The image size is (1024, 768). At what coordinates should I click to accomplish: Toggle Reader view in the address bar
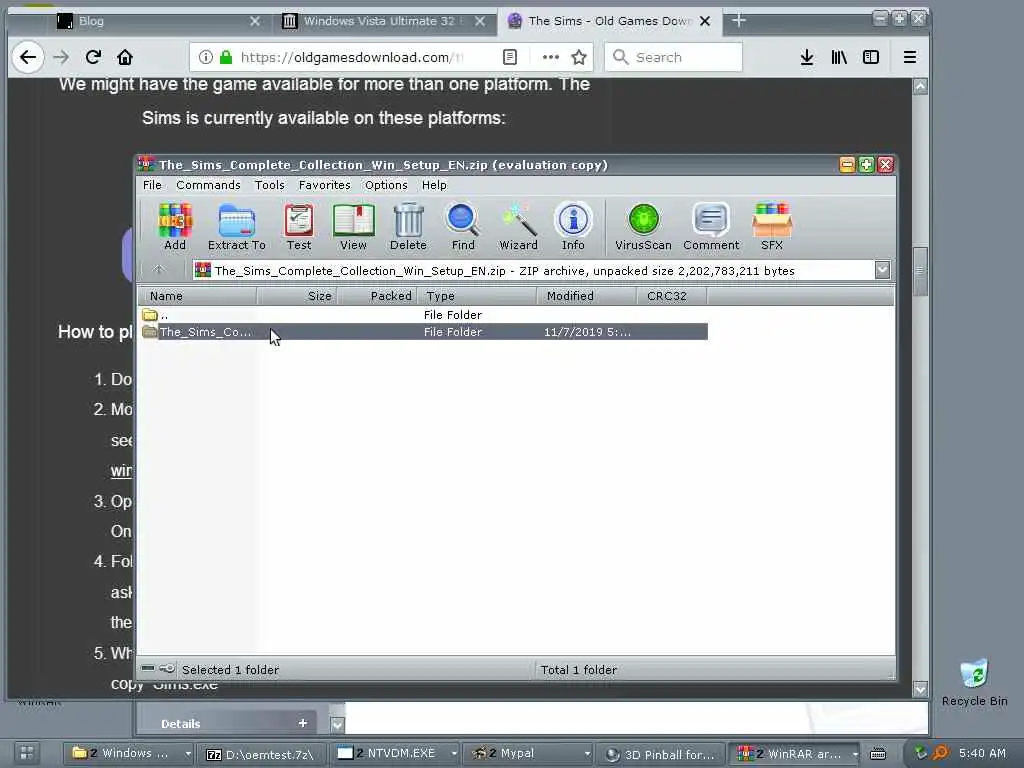[x=510, y=57]
